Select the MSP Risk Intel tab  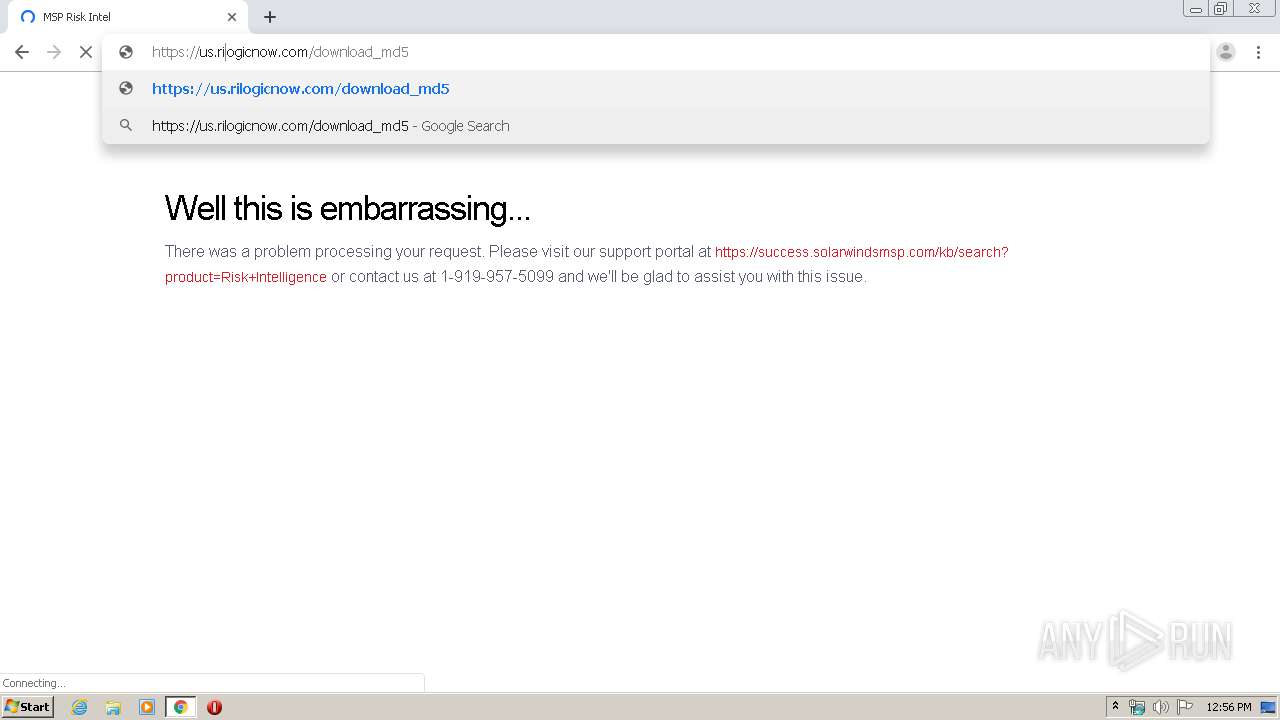pos(128,17)
